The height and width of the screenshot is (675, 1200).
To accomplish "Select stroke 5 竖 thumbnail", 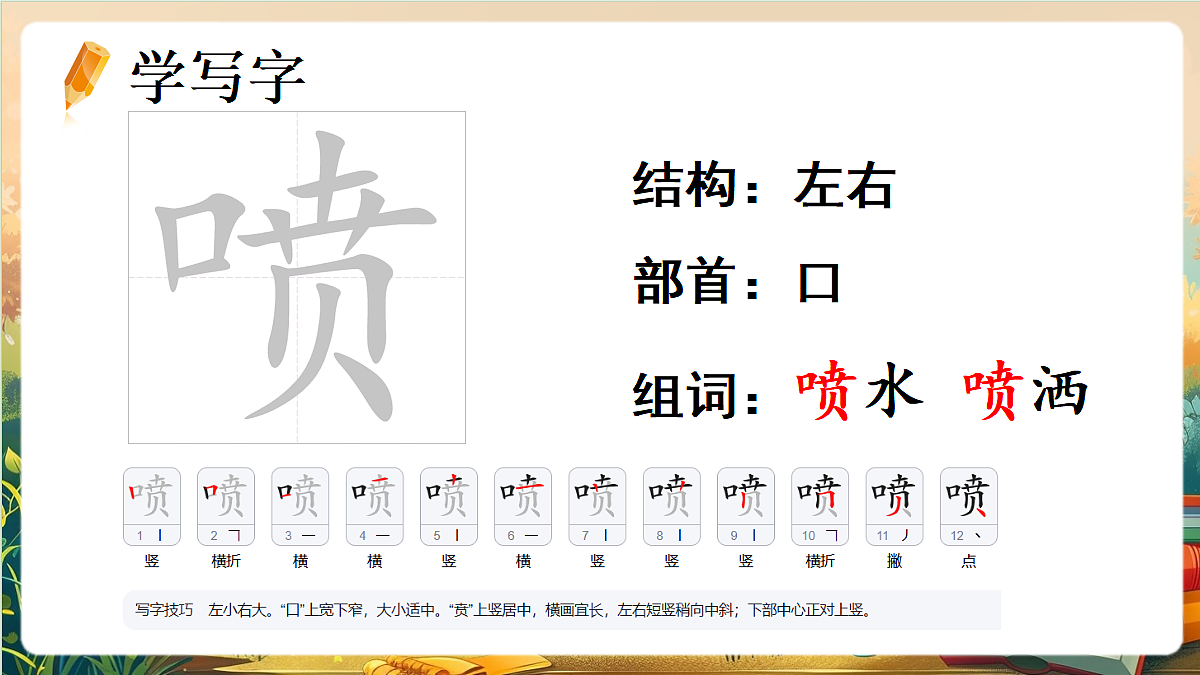I will [449, 506].
